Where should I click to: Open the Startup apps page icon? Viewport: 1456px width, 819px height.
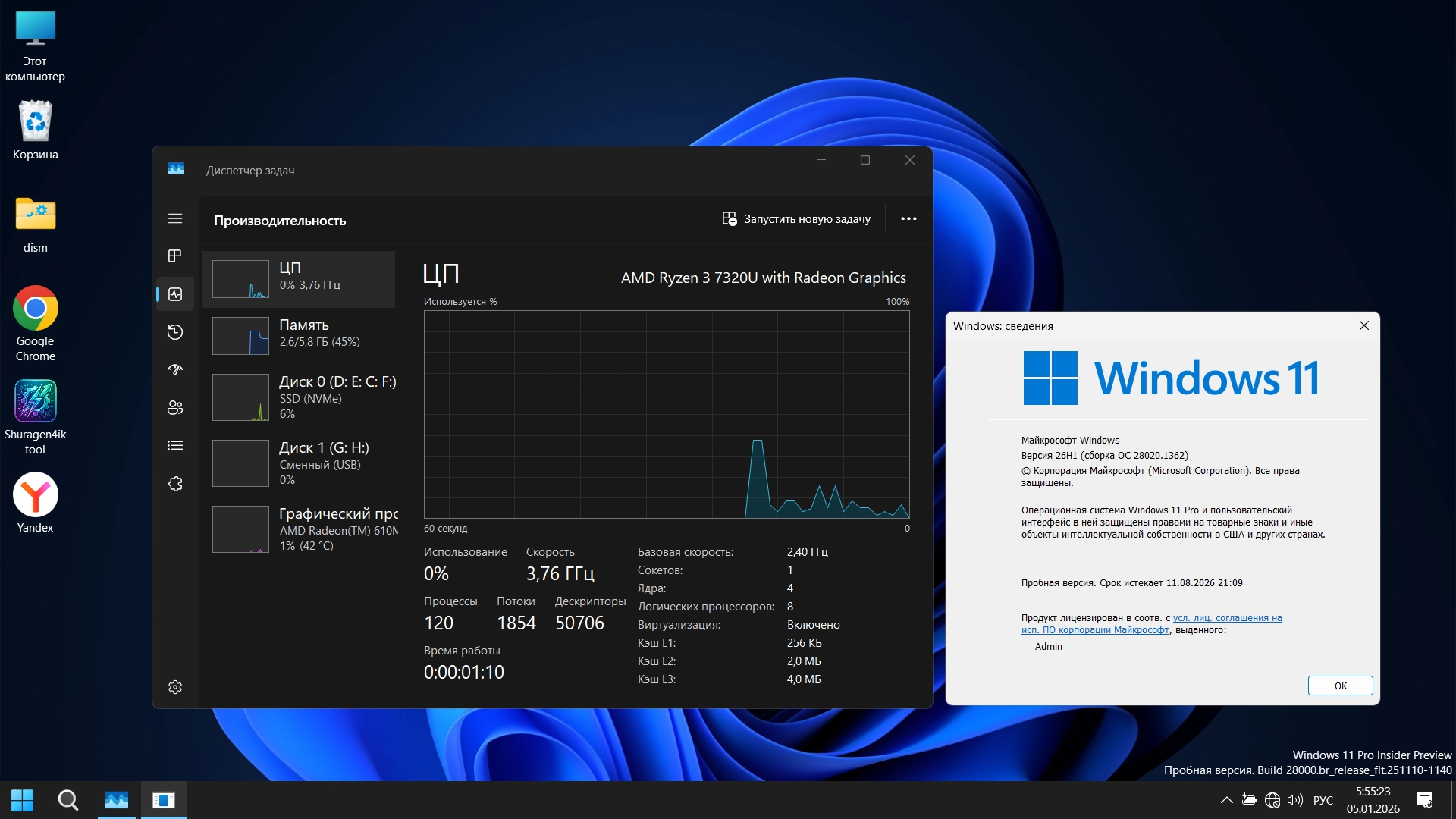(175, 370)
